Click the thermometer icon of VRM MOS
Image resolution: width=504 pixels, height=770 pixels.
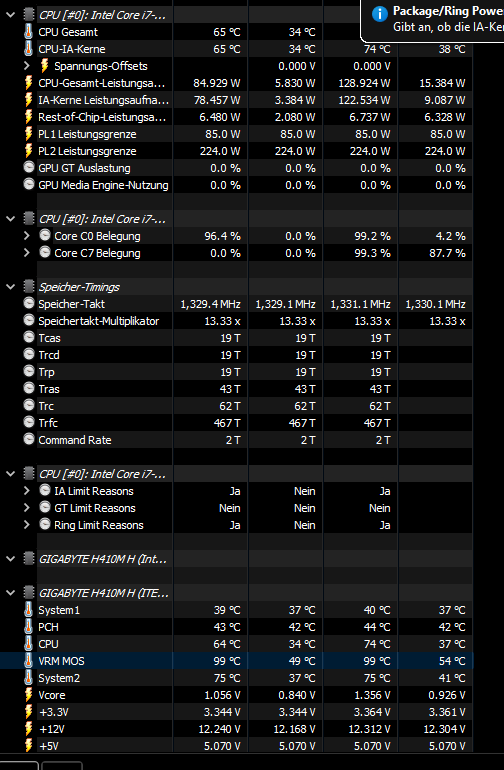click(x=29, y=661)
